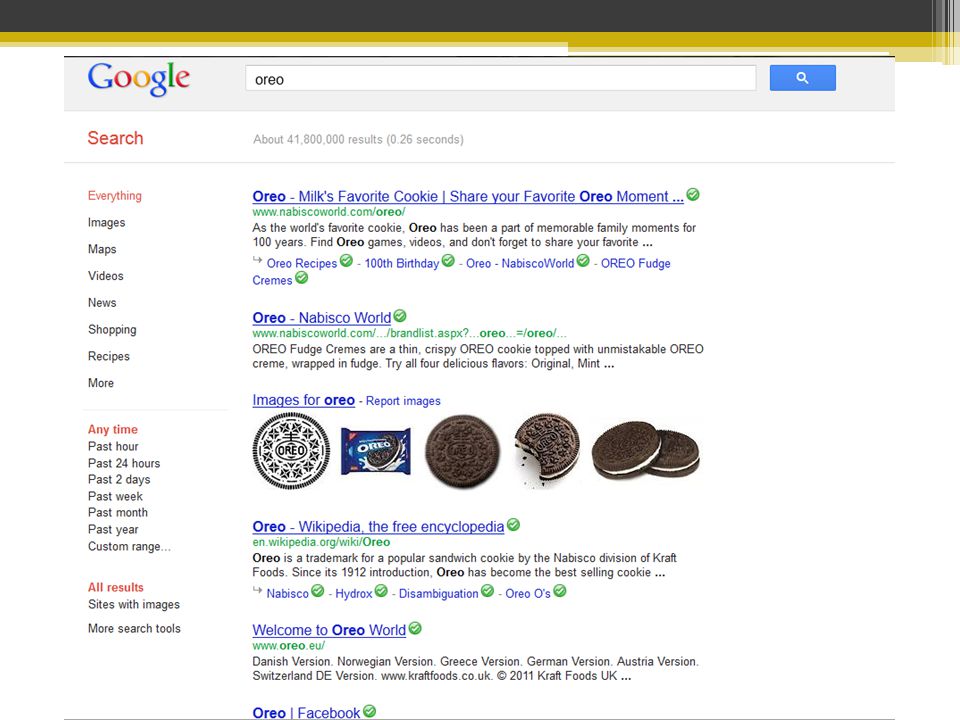The height and width of the screenshot is (720, 960).
Task: Switch to Recipes search results
Action: [x=108, y=356]
